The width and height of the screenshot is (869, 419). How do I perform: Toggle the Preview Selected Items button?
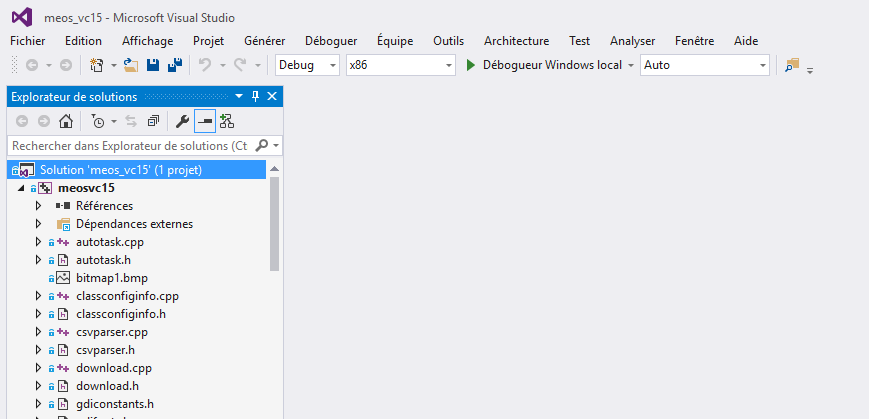tap(205, 121)
